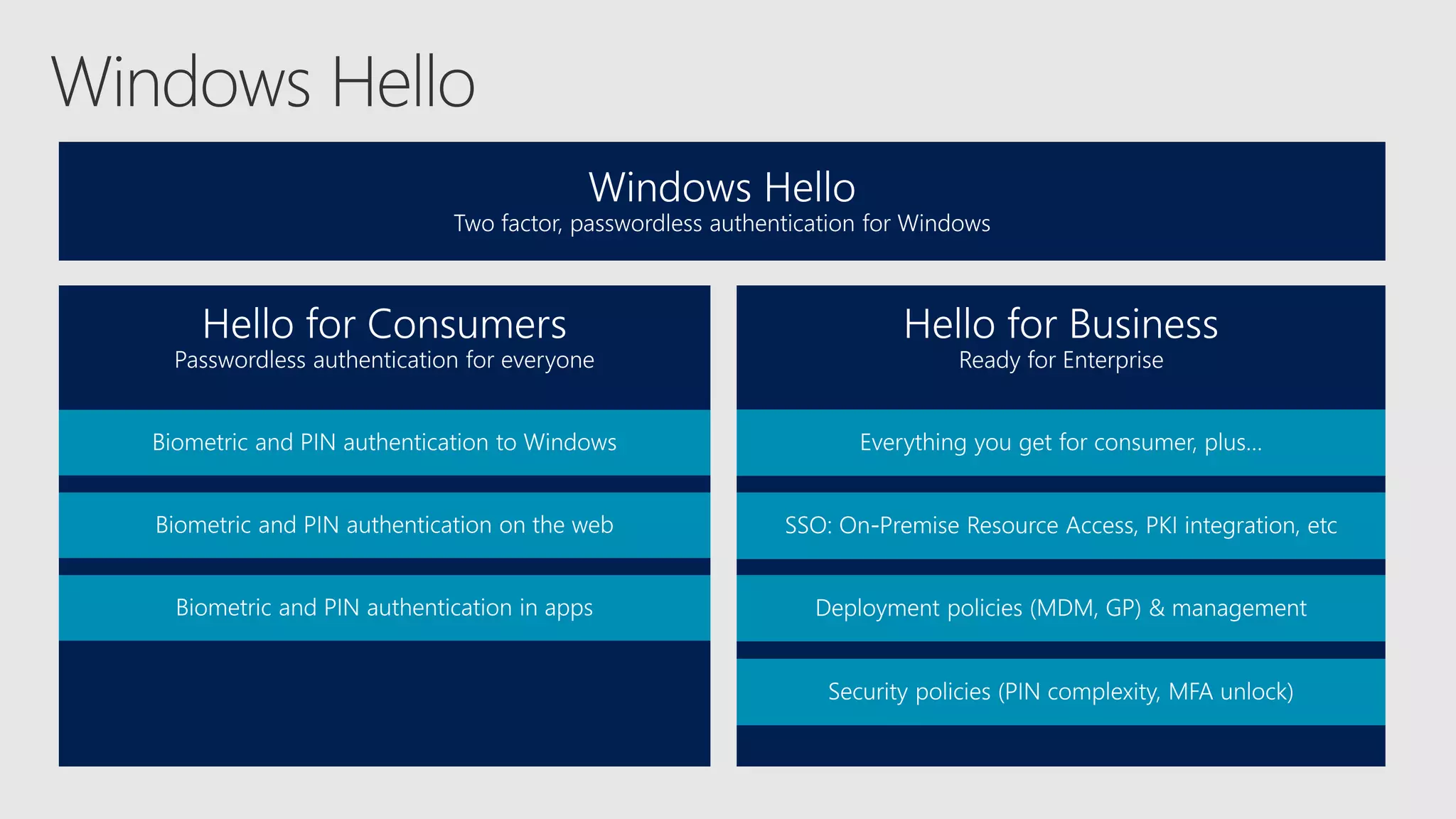Image resolution: width=1456 pixels, height=819 pixels.
Task: Click Passwordless authentication for everyone text
Action: (x=384, y=360)
